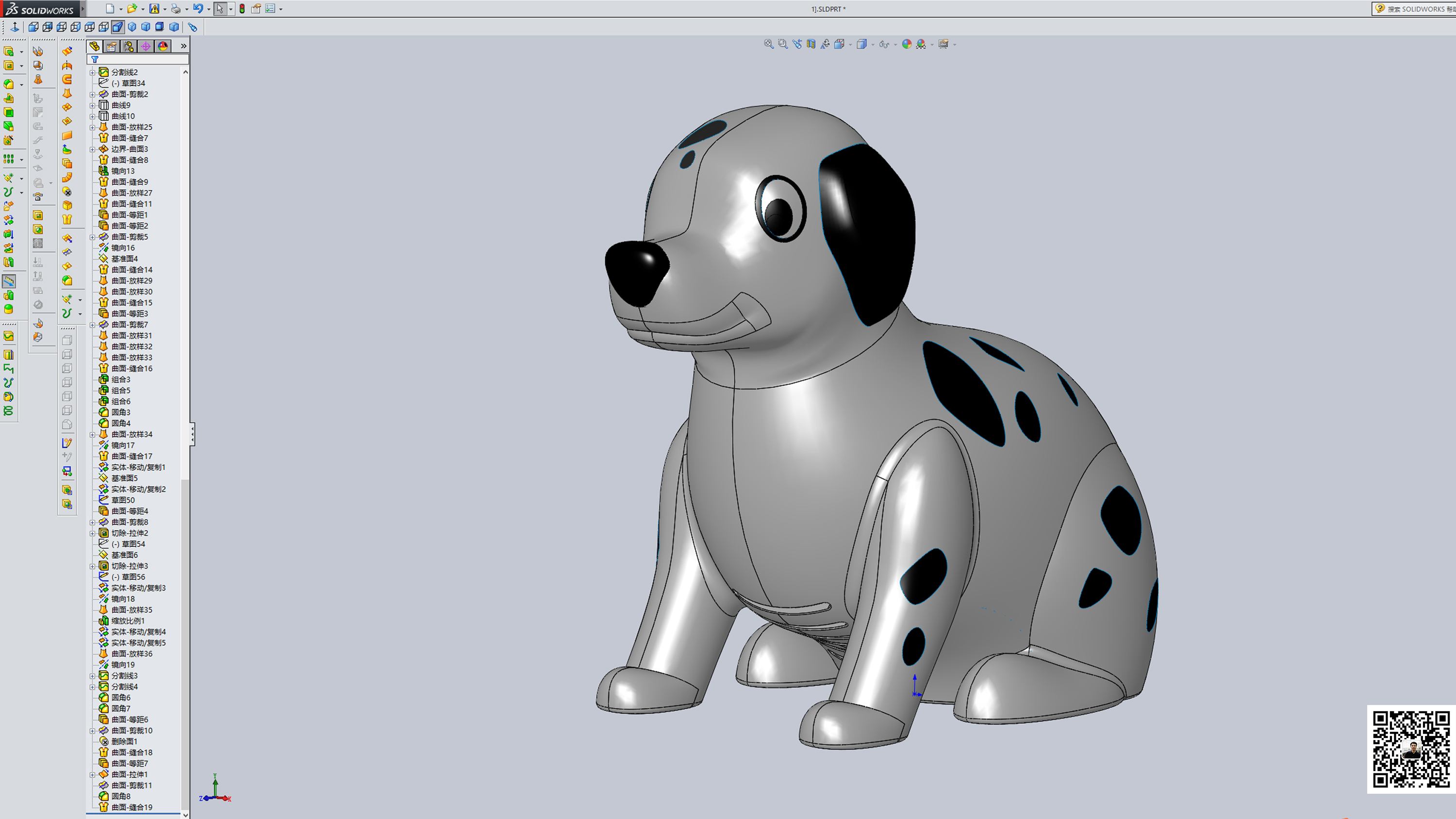The height and width of the screenshot is (819, 1456).
Task: Expand the 曲面-放样25 tree node
Action: pyautogui.click(x=93, y=127)
